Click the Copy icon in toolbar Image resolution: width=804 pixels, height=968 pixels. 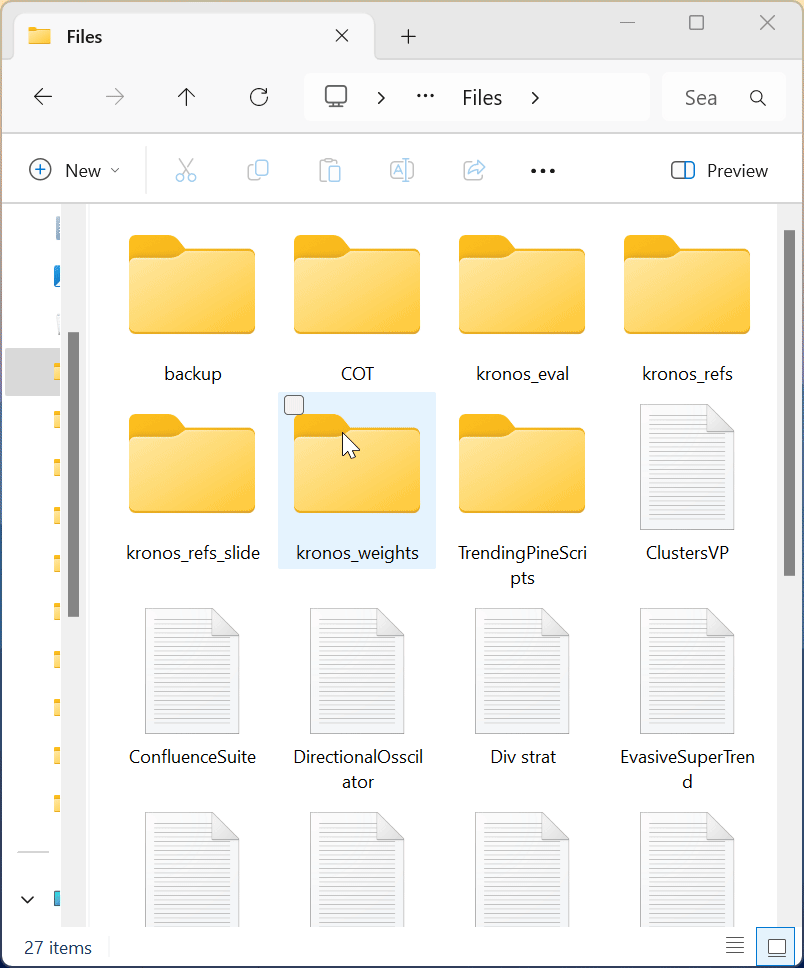tap(258, 170)
